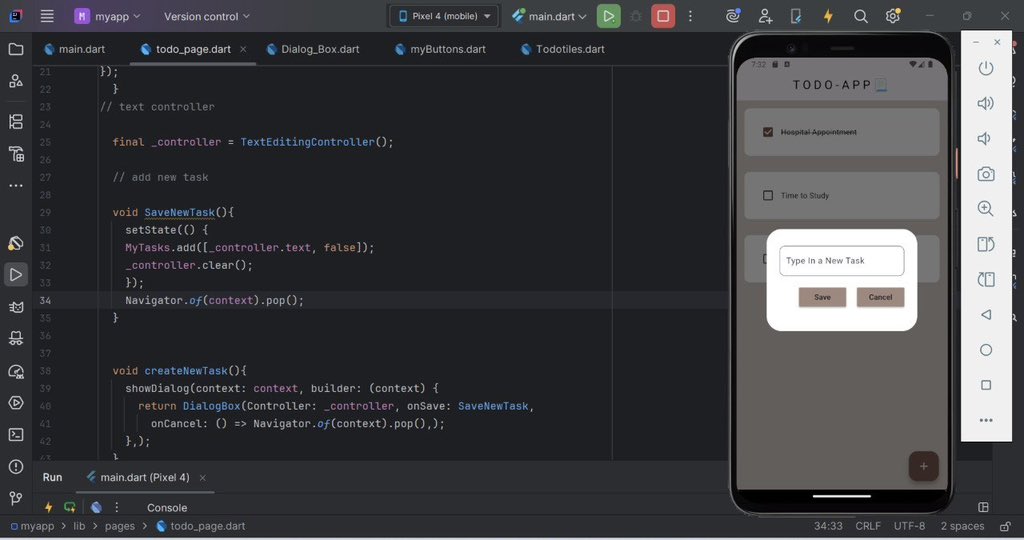Raise emulator volume with volume up icon
The image size is (1024, 540).
click(x=985, y=103)
